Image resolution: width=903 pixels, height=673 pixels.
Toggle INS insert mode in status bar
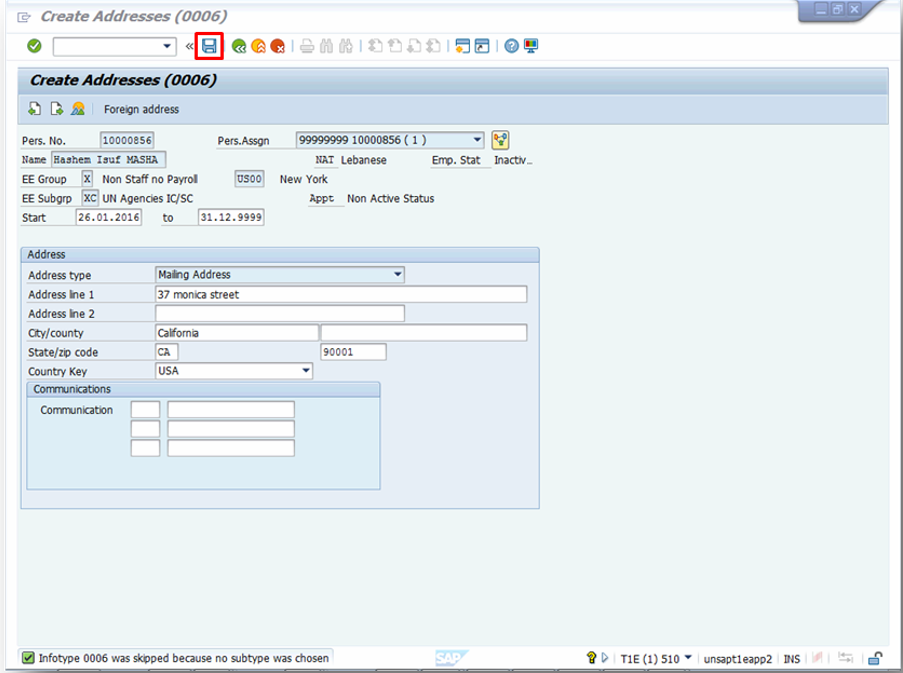point(791,658)
